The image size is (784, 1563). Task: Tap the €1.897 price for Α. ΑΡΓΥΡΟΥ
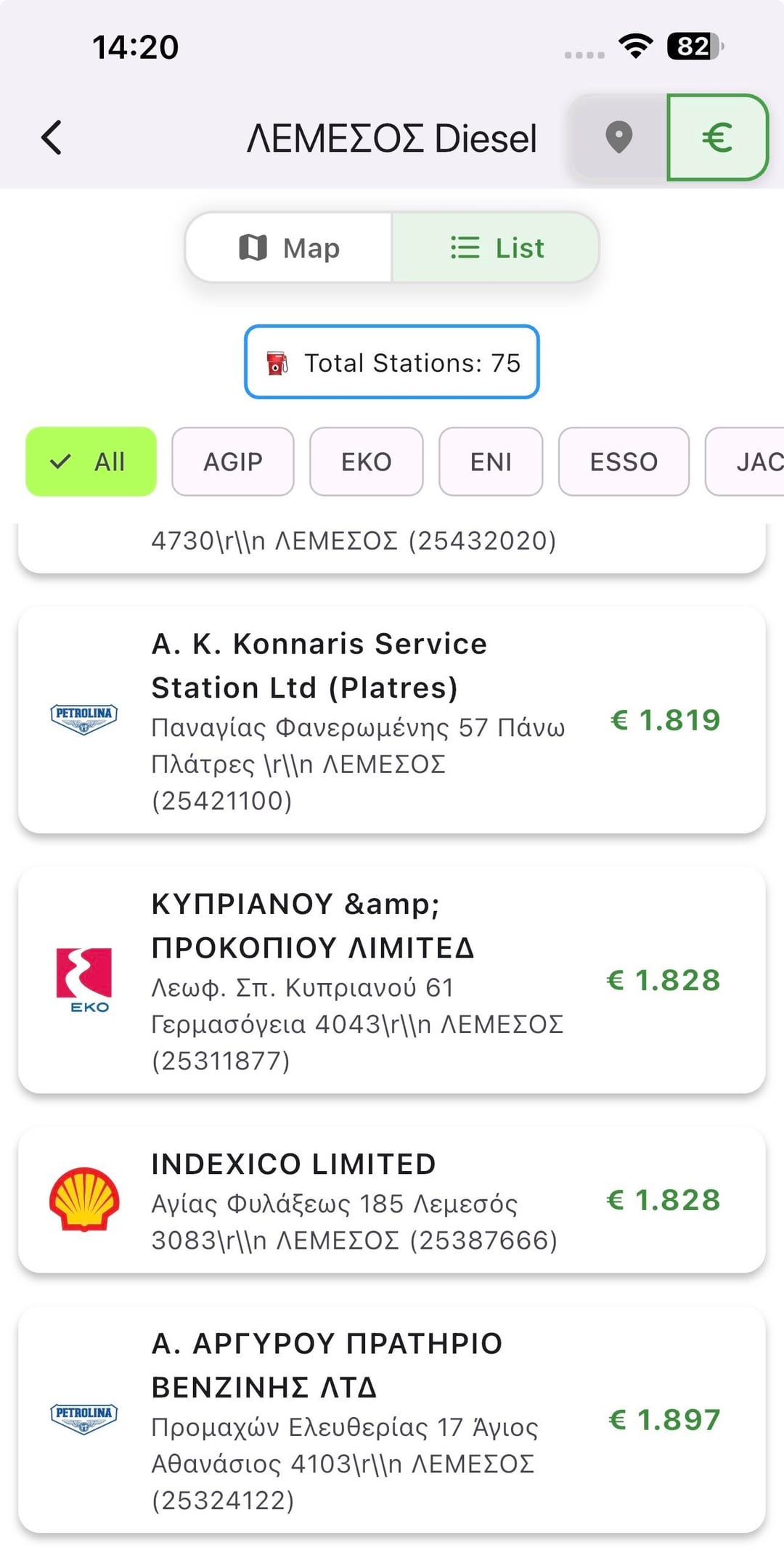tap(664, 1419)
